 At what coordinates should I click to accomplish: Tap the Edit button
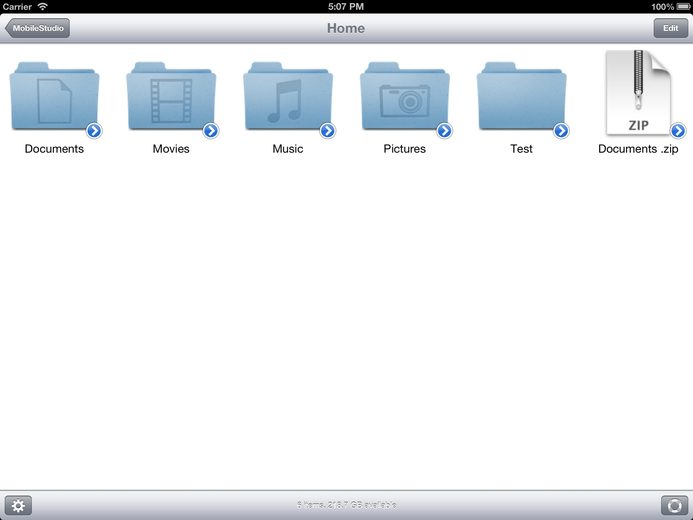pos(670,28)
